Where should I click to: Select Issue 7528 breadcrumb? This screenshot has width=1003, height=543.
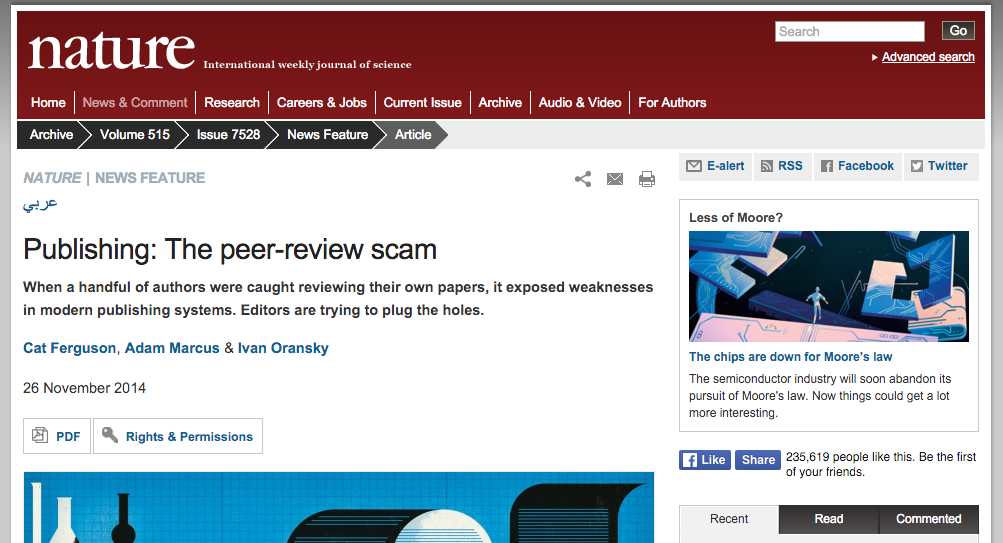228,134
